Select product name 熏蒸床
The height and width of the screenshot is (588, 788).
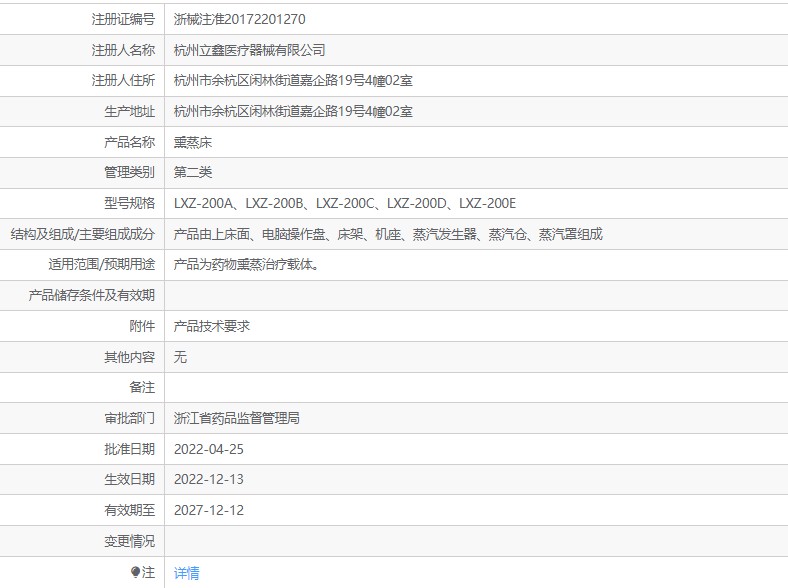[x=193, y=142]
